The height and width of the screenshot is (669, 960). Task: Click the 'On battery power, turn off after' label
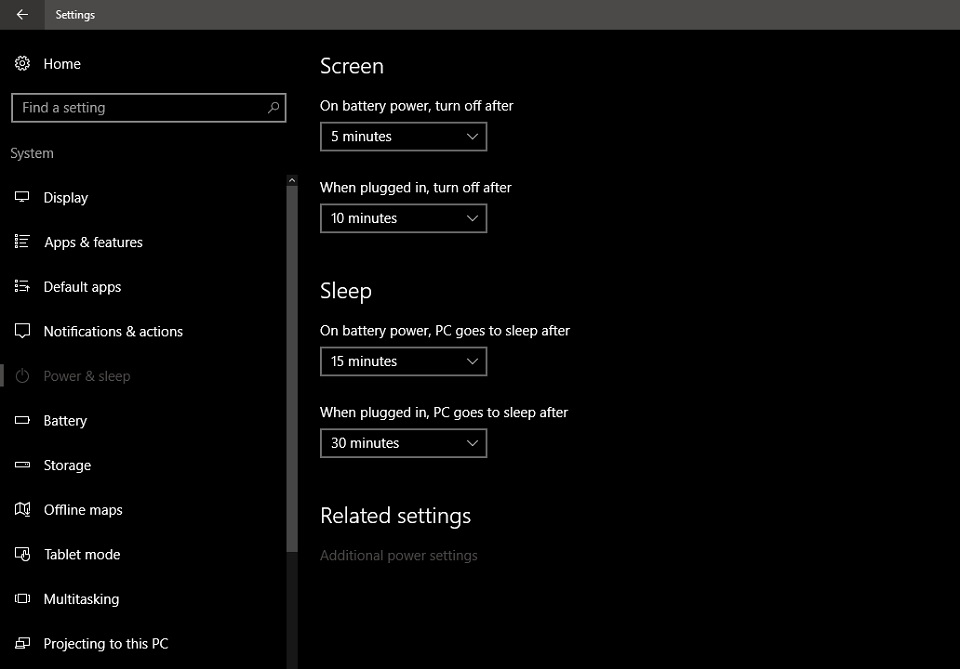point(416,106)
